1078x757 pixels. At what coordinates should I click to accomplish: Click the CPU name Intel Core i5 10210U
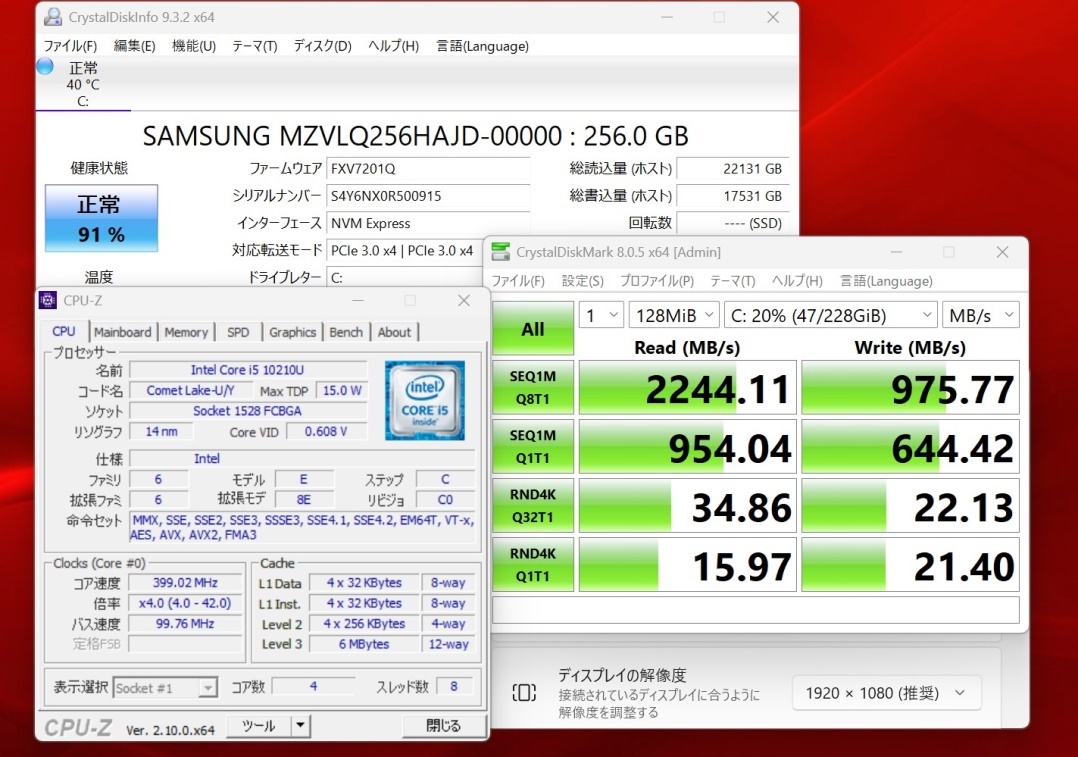point(248,370)
